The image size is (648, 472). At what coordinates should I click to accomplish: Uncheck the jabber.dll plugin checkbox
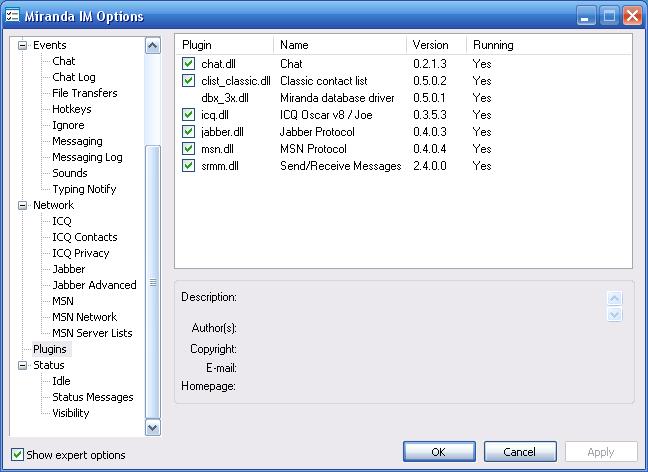[188, 131]
